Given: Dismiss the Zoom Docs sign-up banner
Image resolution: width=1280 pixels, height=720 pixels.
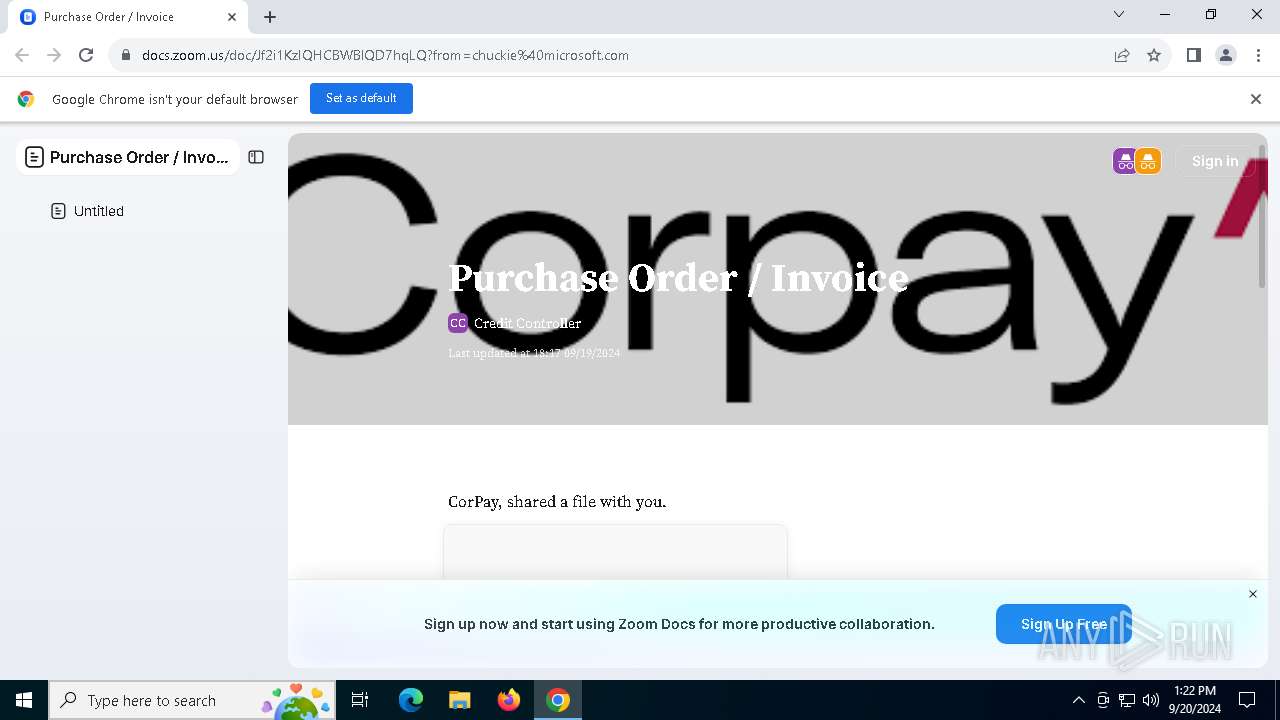Looking at the screenshot, I should click(x=1252, y=594).
